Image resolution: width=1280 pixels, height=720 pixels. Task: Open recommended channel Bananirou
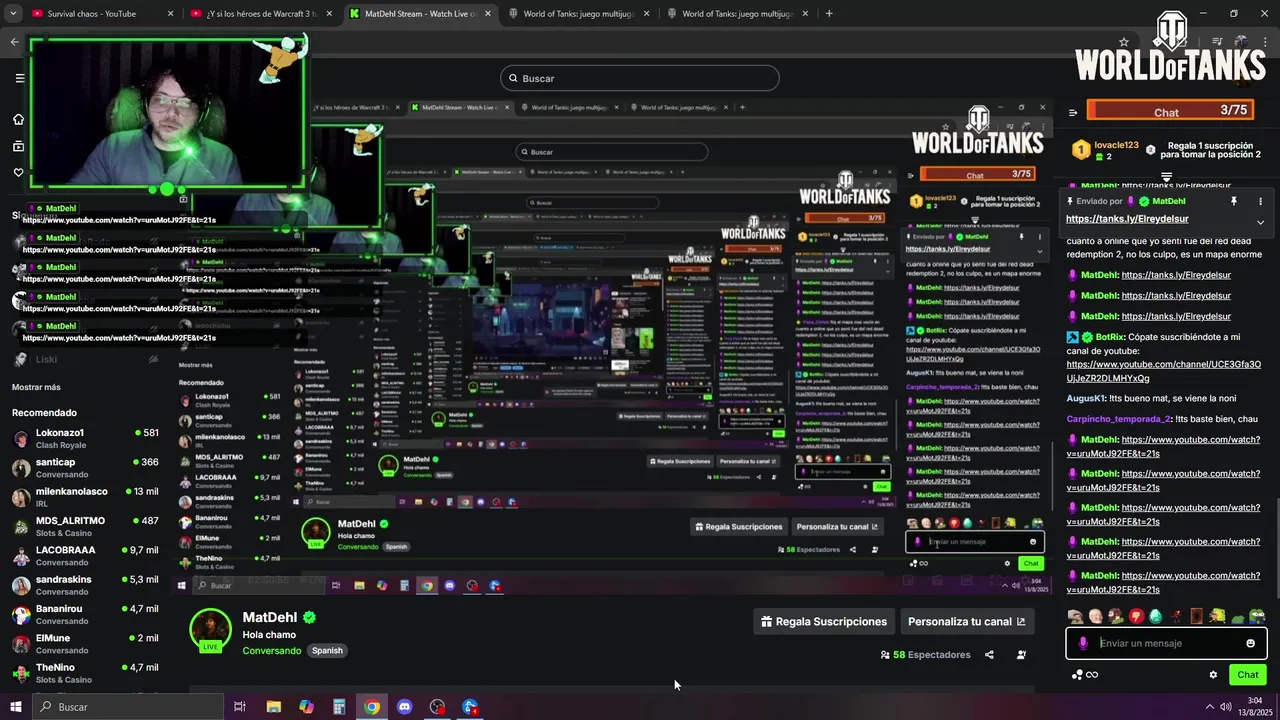pyautogui.click(x=86, y=615)
